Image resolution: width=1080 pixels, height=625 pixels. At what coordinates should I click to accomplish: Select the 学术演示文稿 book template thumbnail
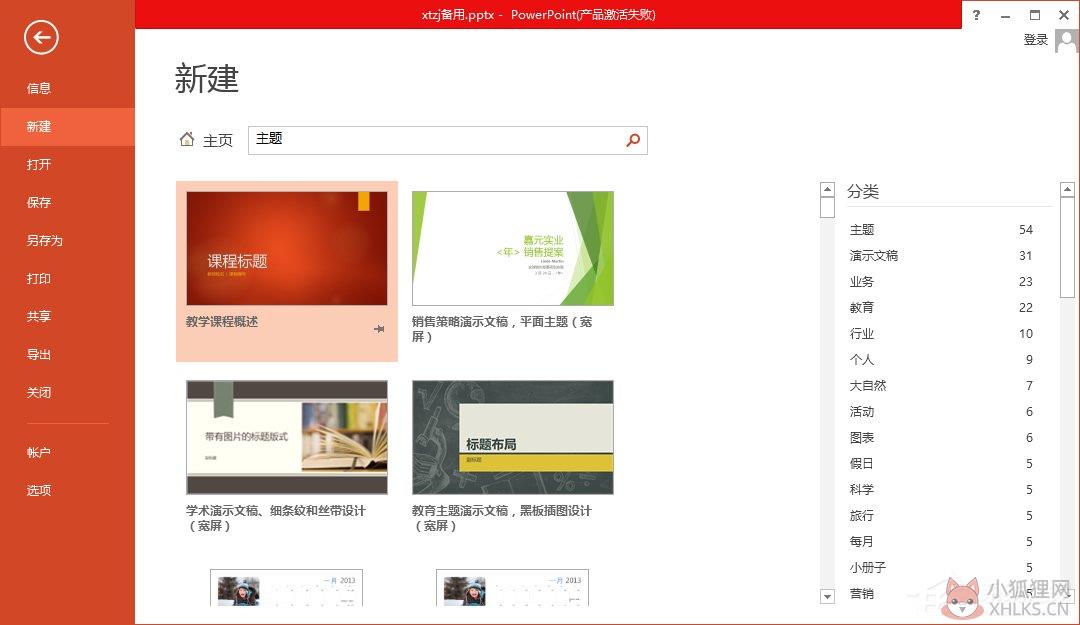pos(287,437)
